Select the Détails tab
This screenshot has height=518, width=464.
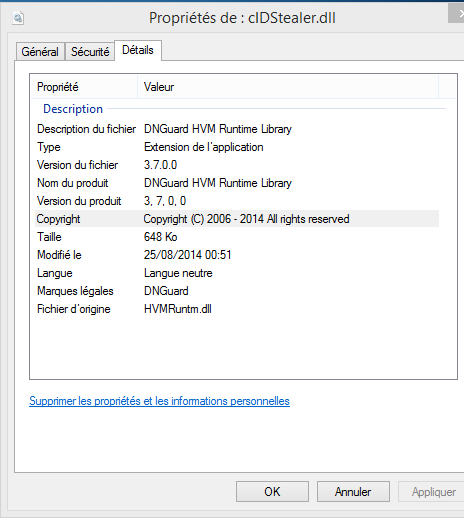(x=138, y=50)
